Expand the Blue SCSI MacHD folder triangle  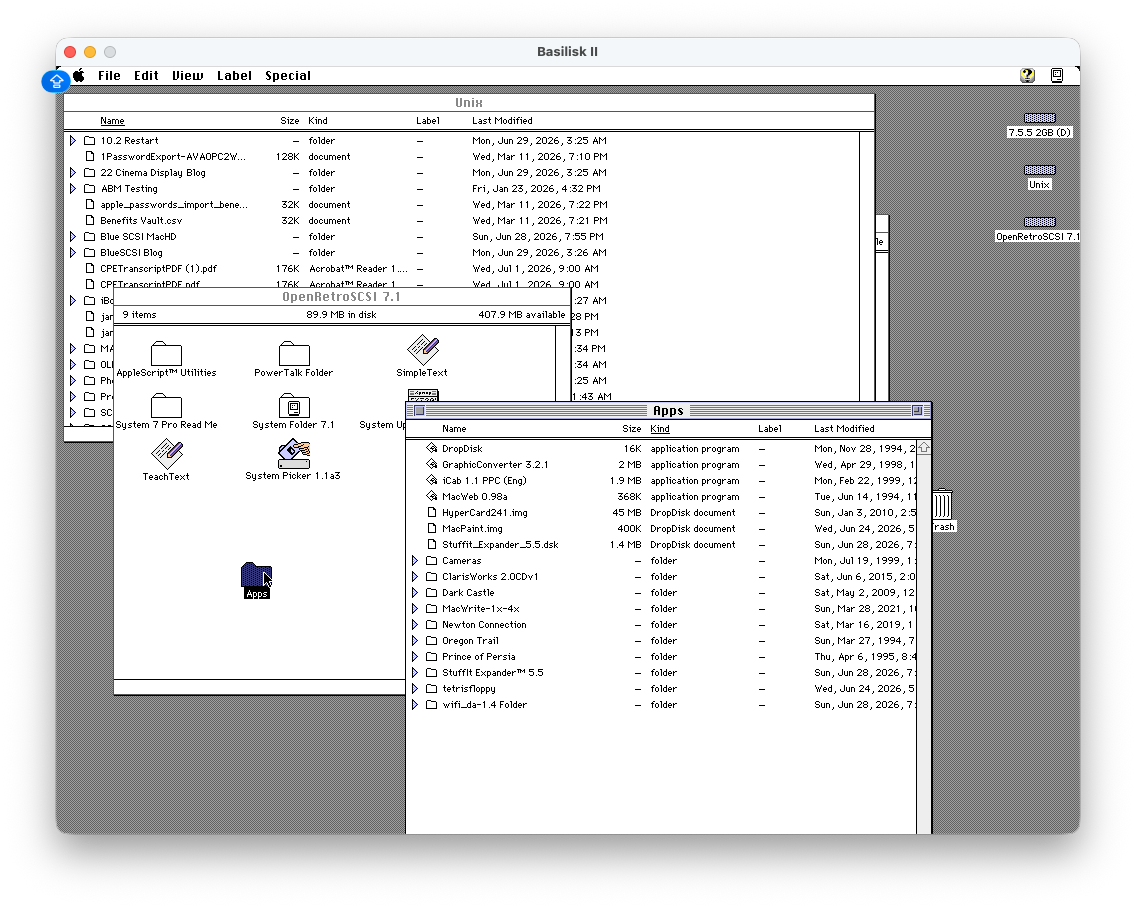pyautogui.click(x=73, y=236)
